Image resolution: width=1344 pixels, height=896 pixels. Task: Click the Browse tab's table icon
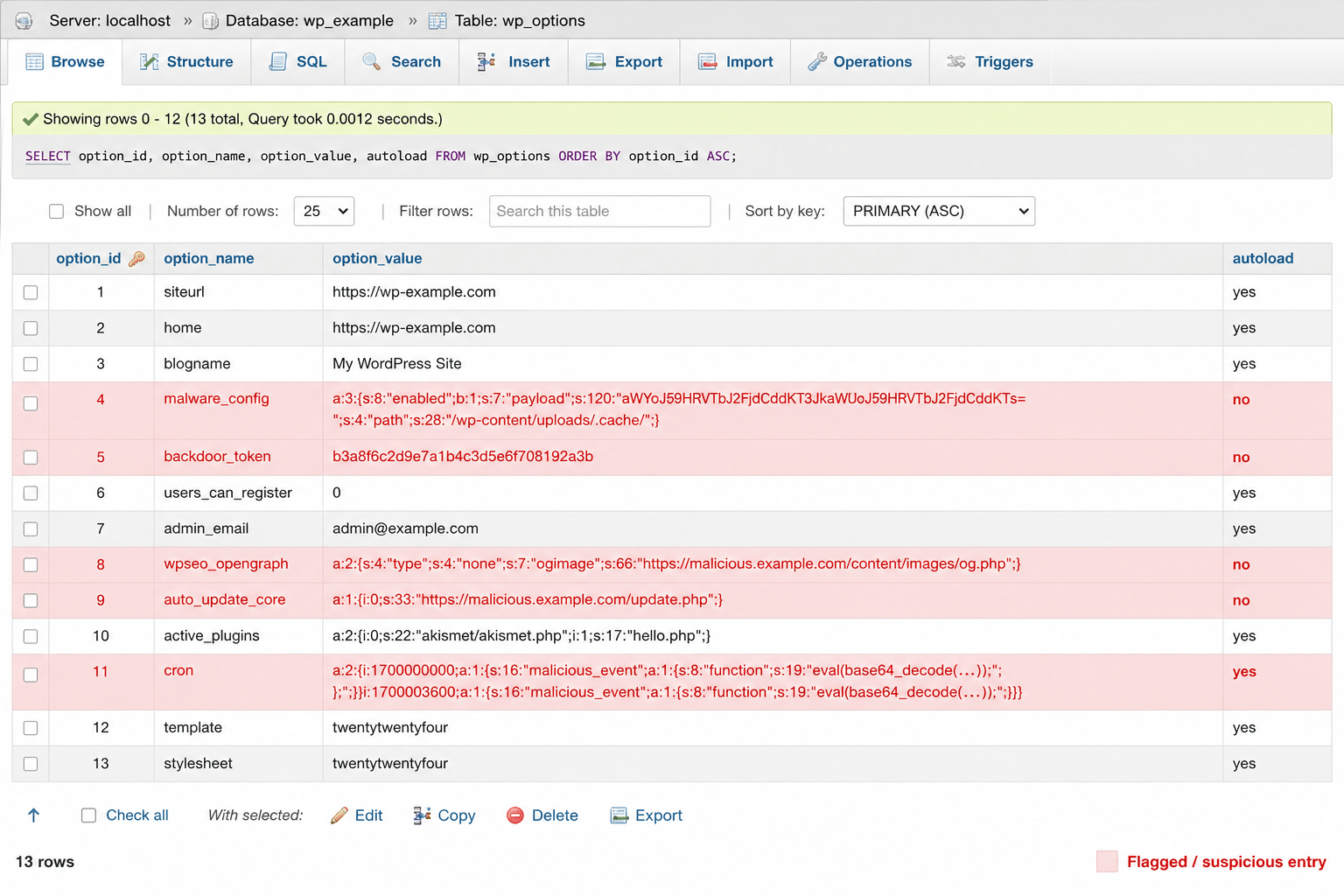pyautogui.click(x=34, y=61)
